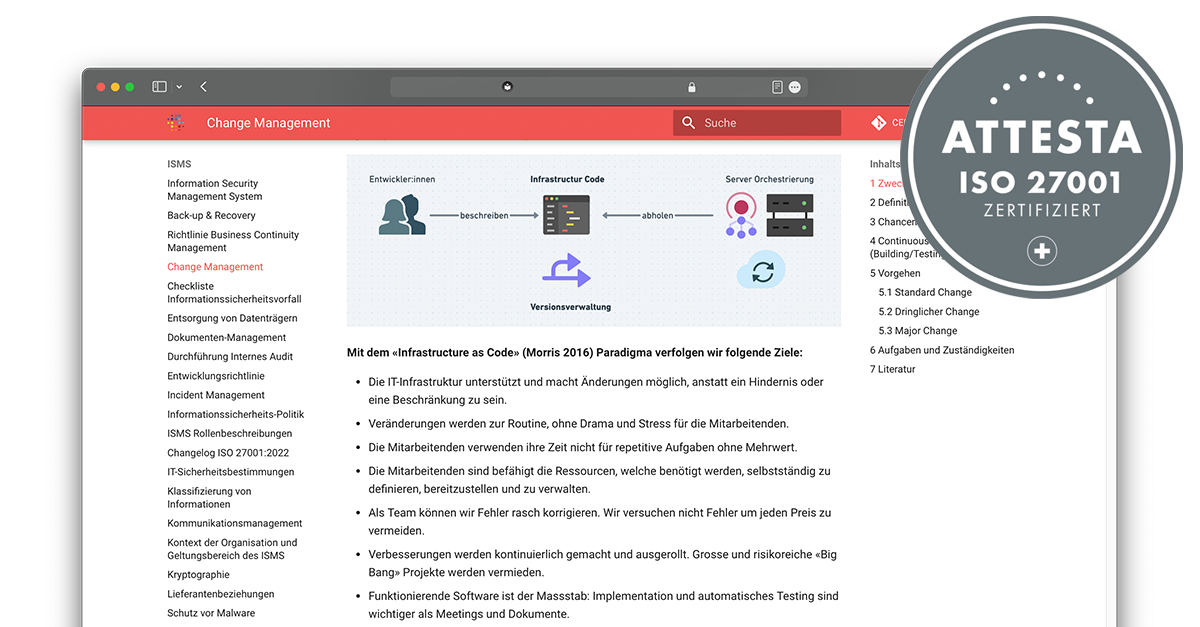Click the git repository icon in header

point(878,123)
